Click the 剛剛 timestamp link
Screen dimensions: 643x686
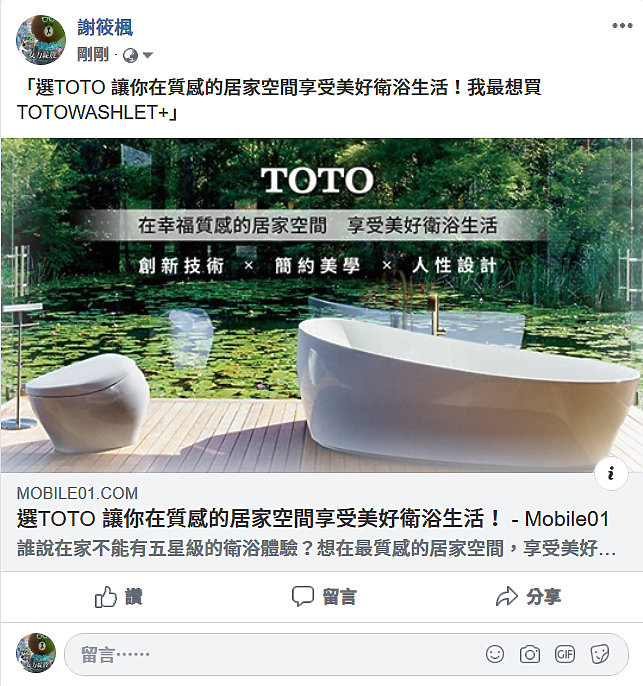click(x=93, y=55)
